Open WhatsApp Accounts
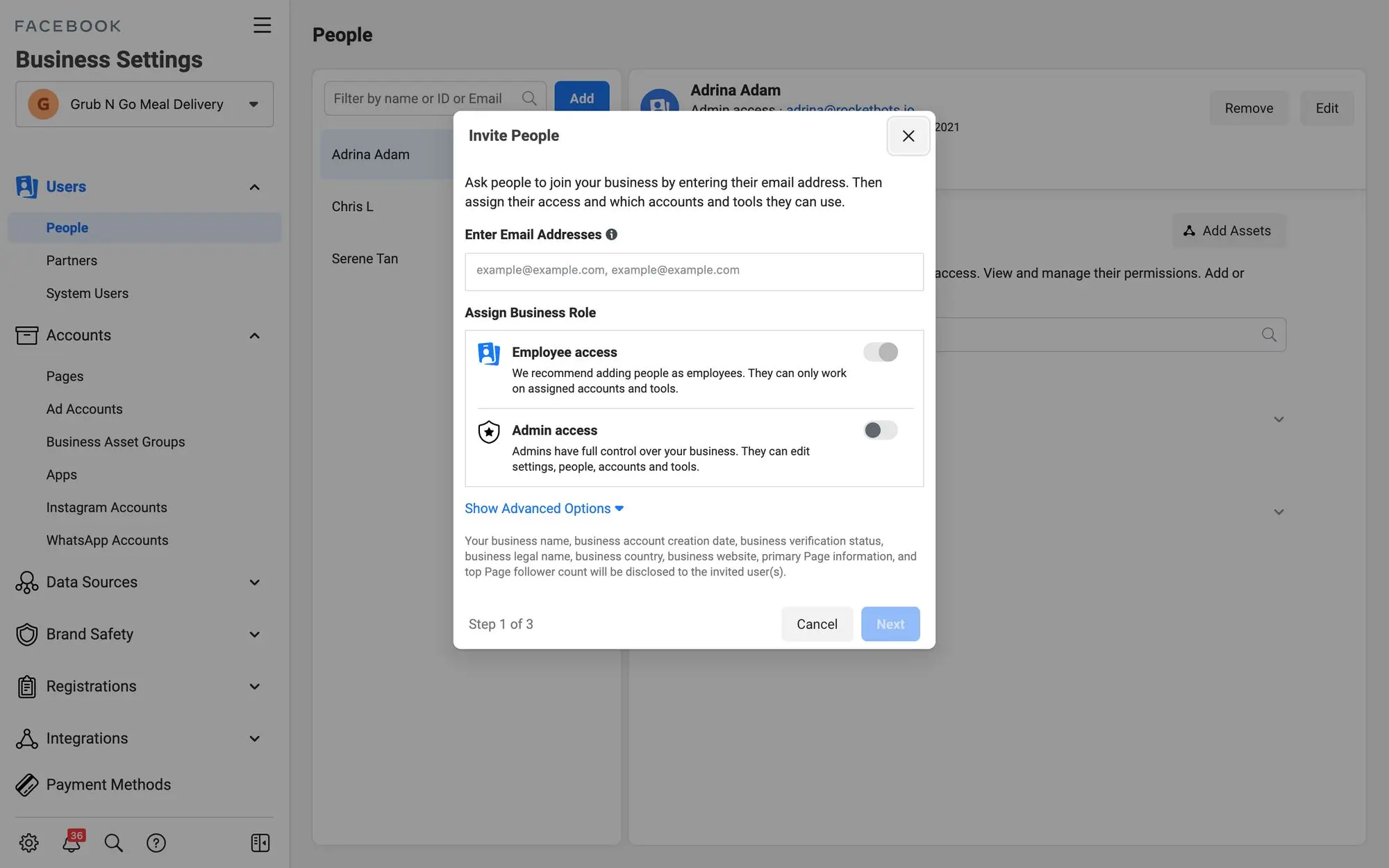 107,540
